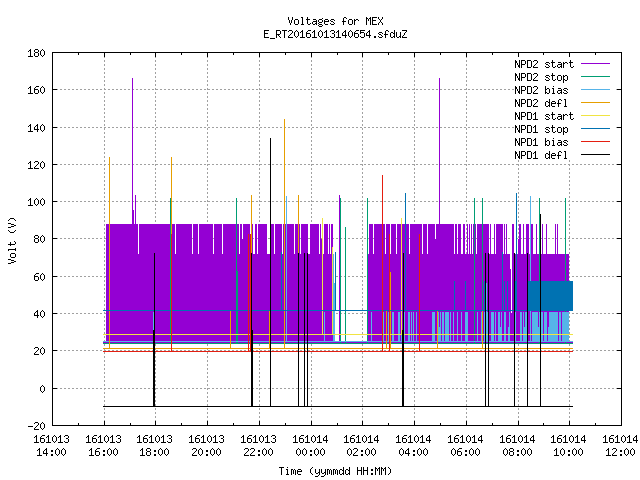Image resolution: width=640 pixels, height=480 pixels.
Task: Click the 161013 18:00 x-axis tick label
Action: [x=155, y=446]
